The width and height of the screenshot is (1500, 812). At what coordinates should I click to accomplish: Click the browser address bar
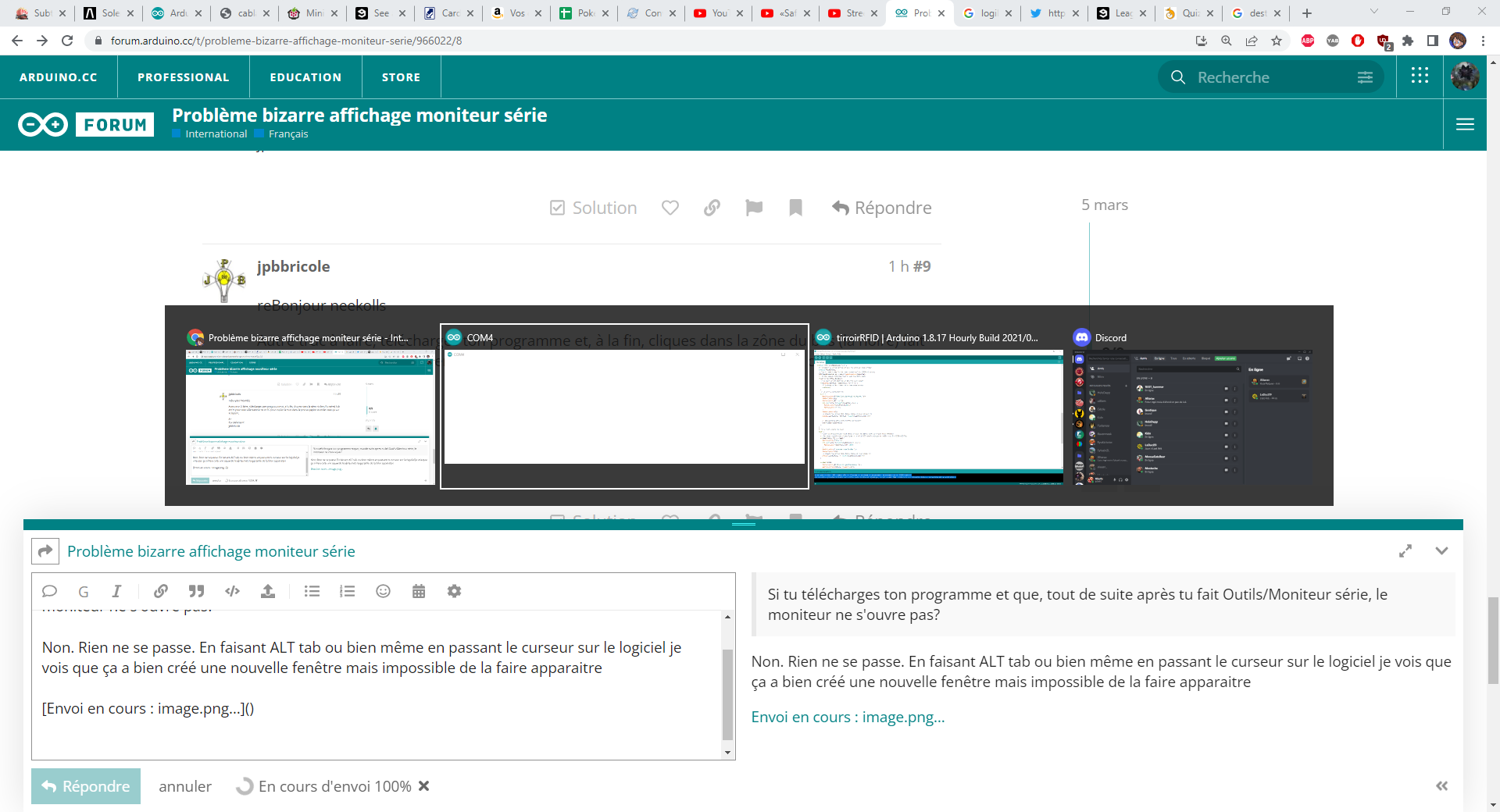tap(641, 41)
